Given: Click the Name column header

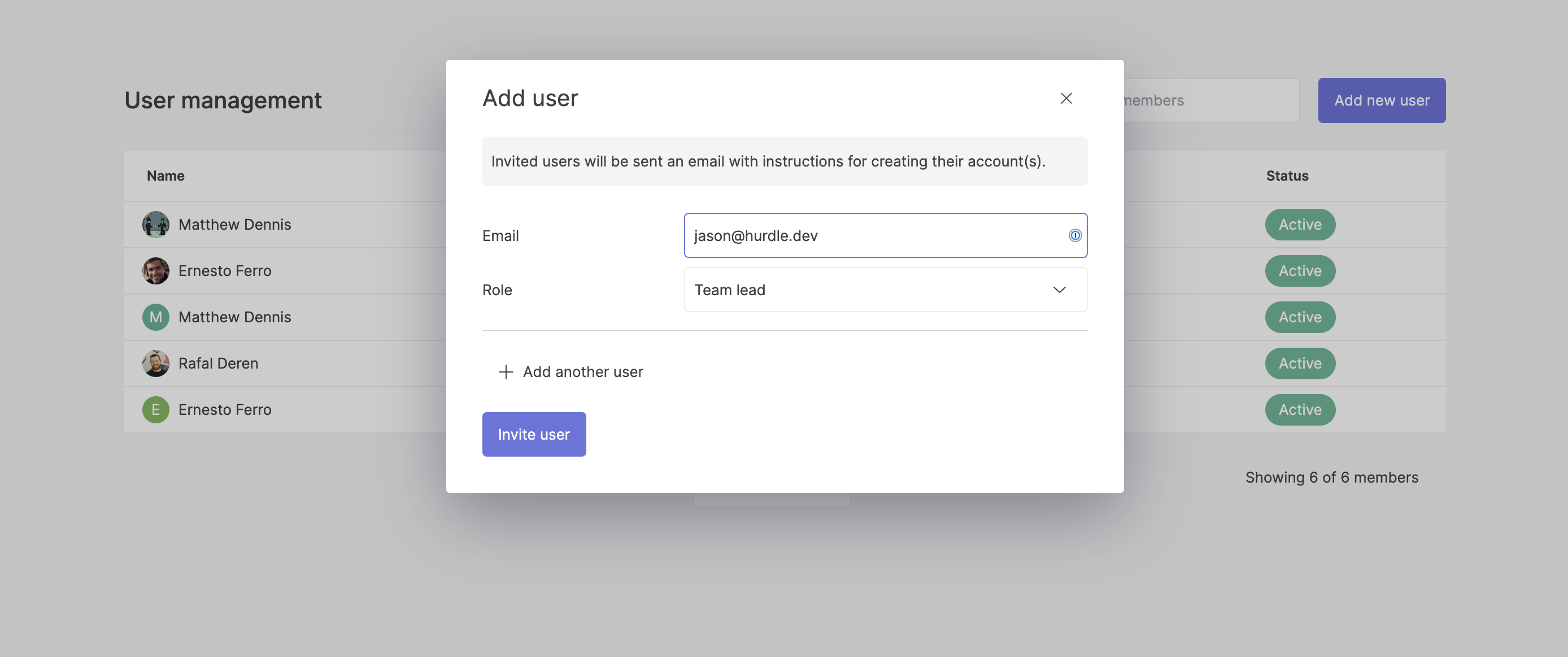Looking at the screenshot, I should tap(165, 176).
